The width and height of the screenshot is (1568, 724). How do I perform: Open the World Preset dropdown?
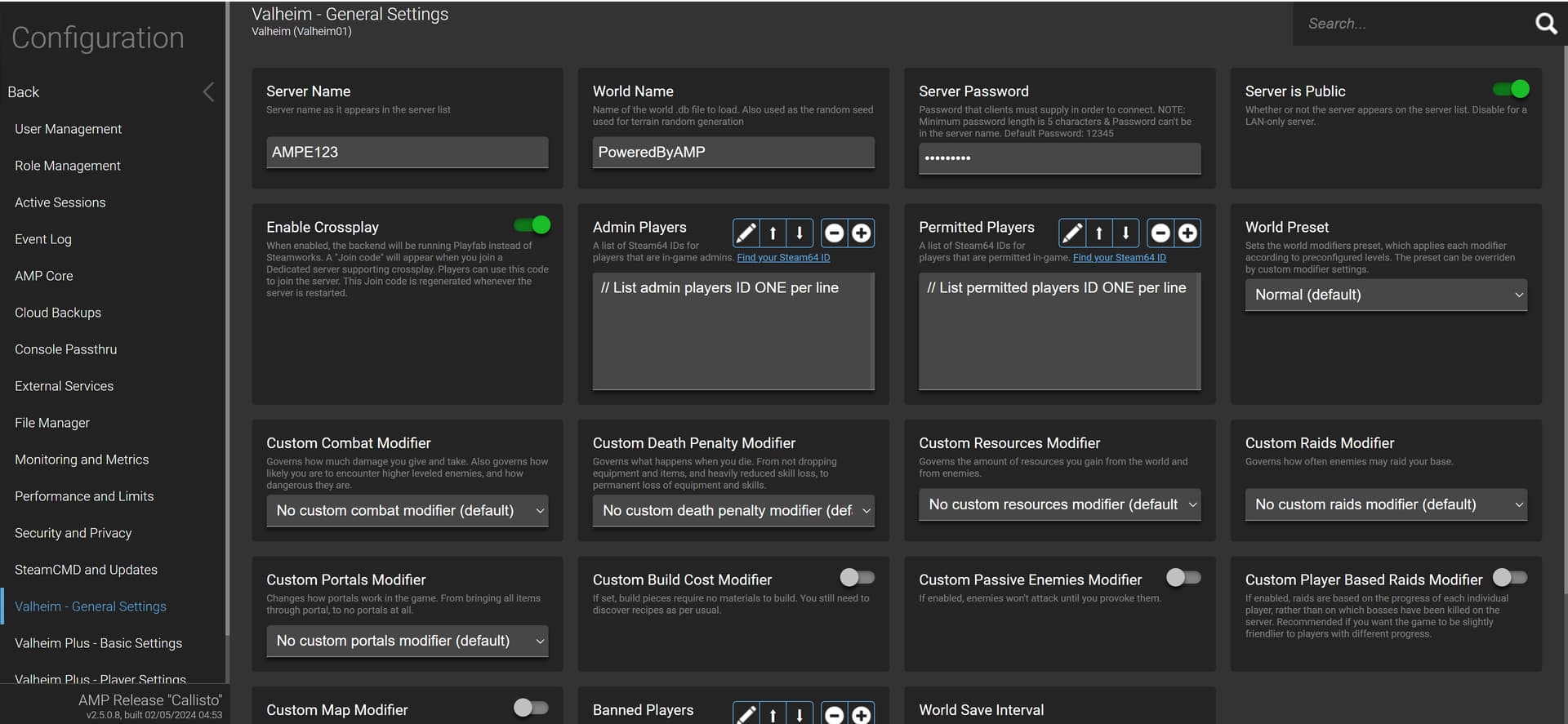[x=1386, y=295]
